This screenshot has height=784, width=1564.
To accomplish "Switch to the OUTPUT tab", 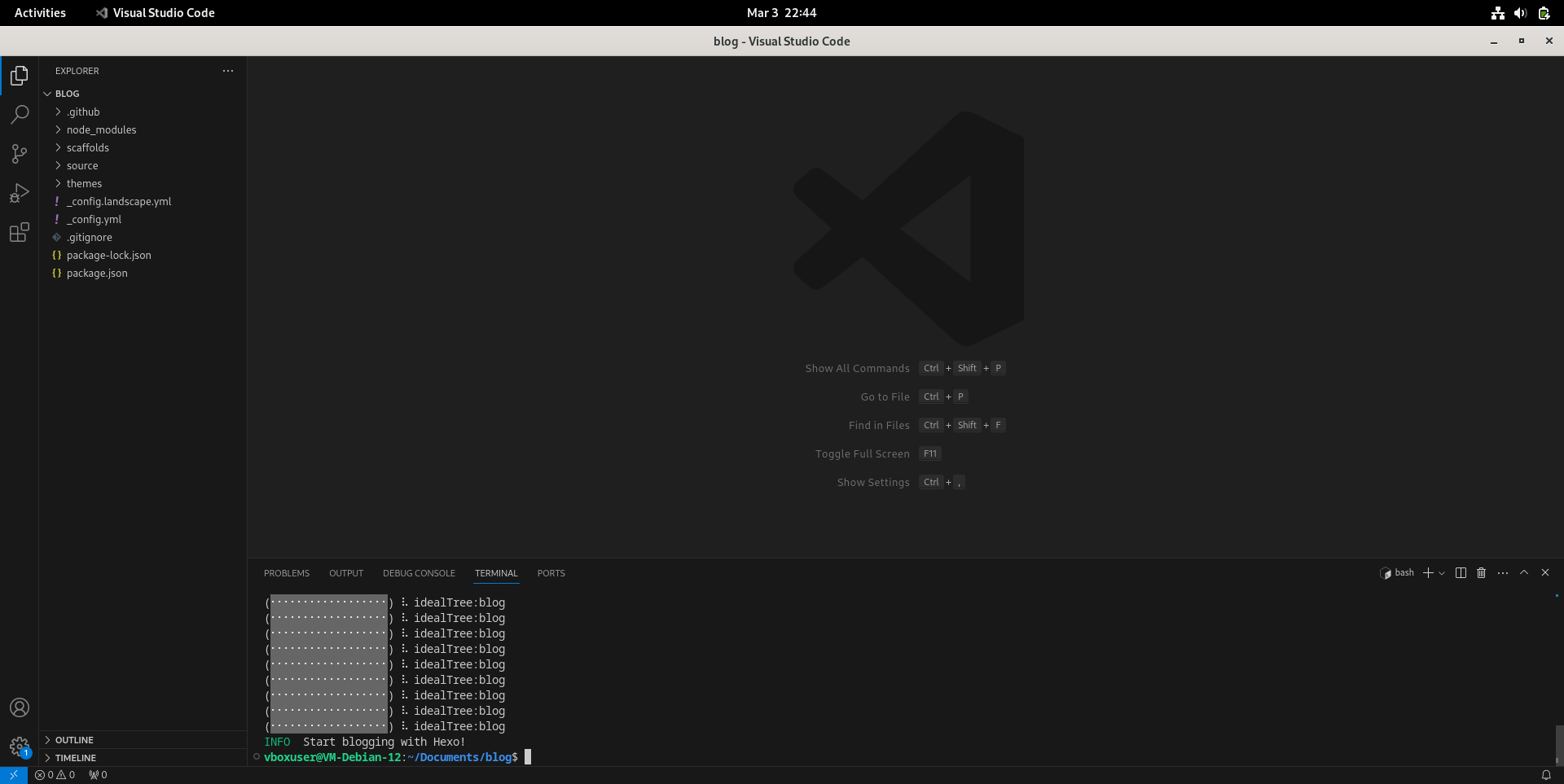I will [346, 573].
